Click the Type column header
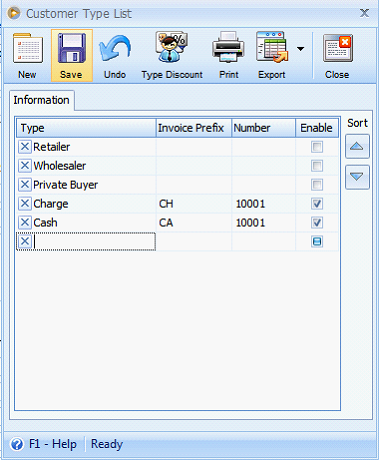The image size is (380, 461). pos(86,128)
